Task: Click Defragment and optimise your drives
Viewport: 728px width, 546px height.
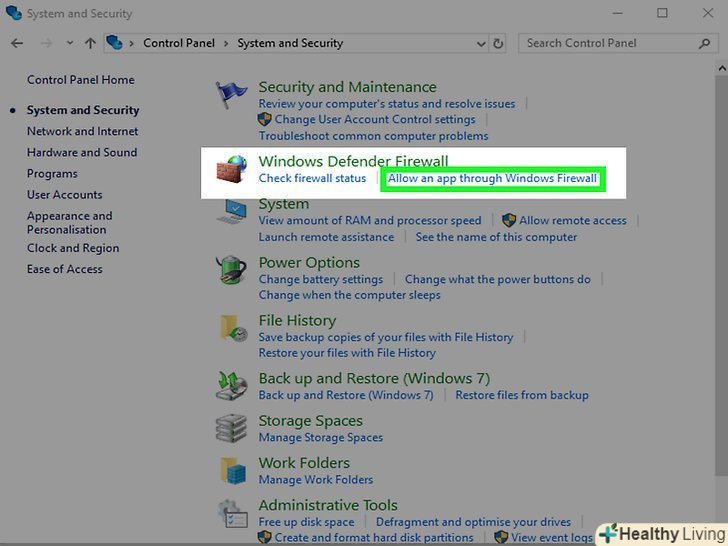Action: pyautogui.click(x=474, y=522)
